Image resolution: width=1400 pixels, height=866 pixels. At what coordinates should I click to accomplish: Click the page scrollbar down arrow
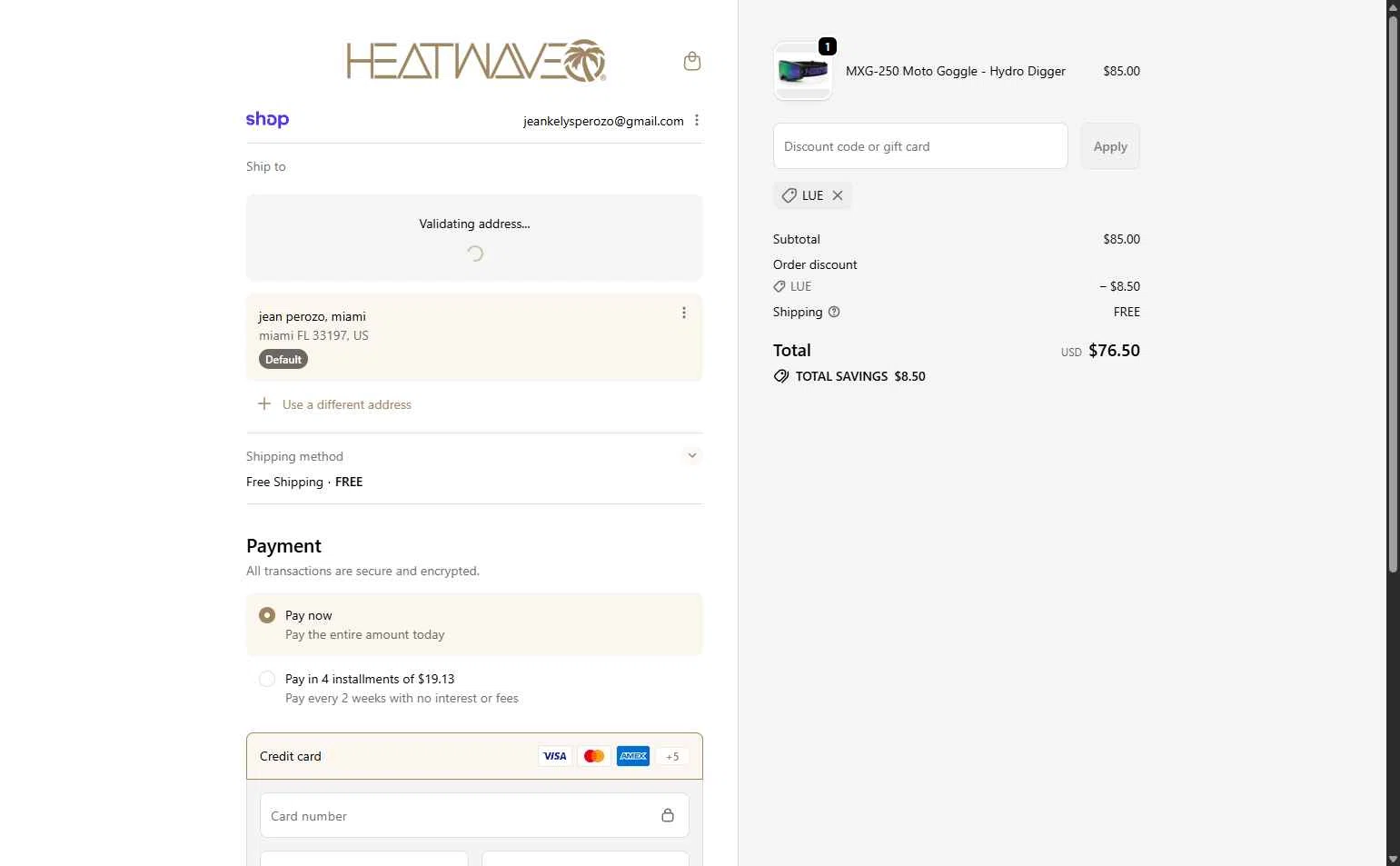[1393, 859]
